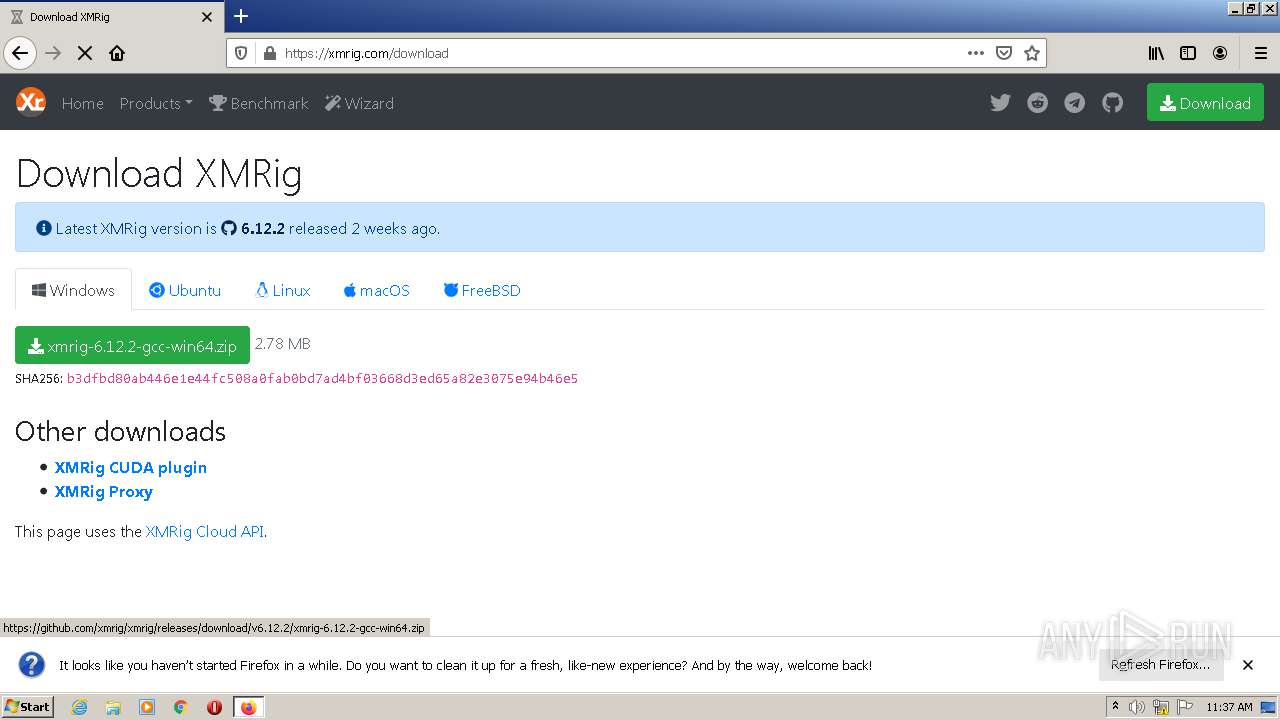The height and width of the screenshot is (720, 1280).
Task: Open XMRig Twitter icon link
Action: 1000,103
